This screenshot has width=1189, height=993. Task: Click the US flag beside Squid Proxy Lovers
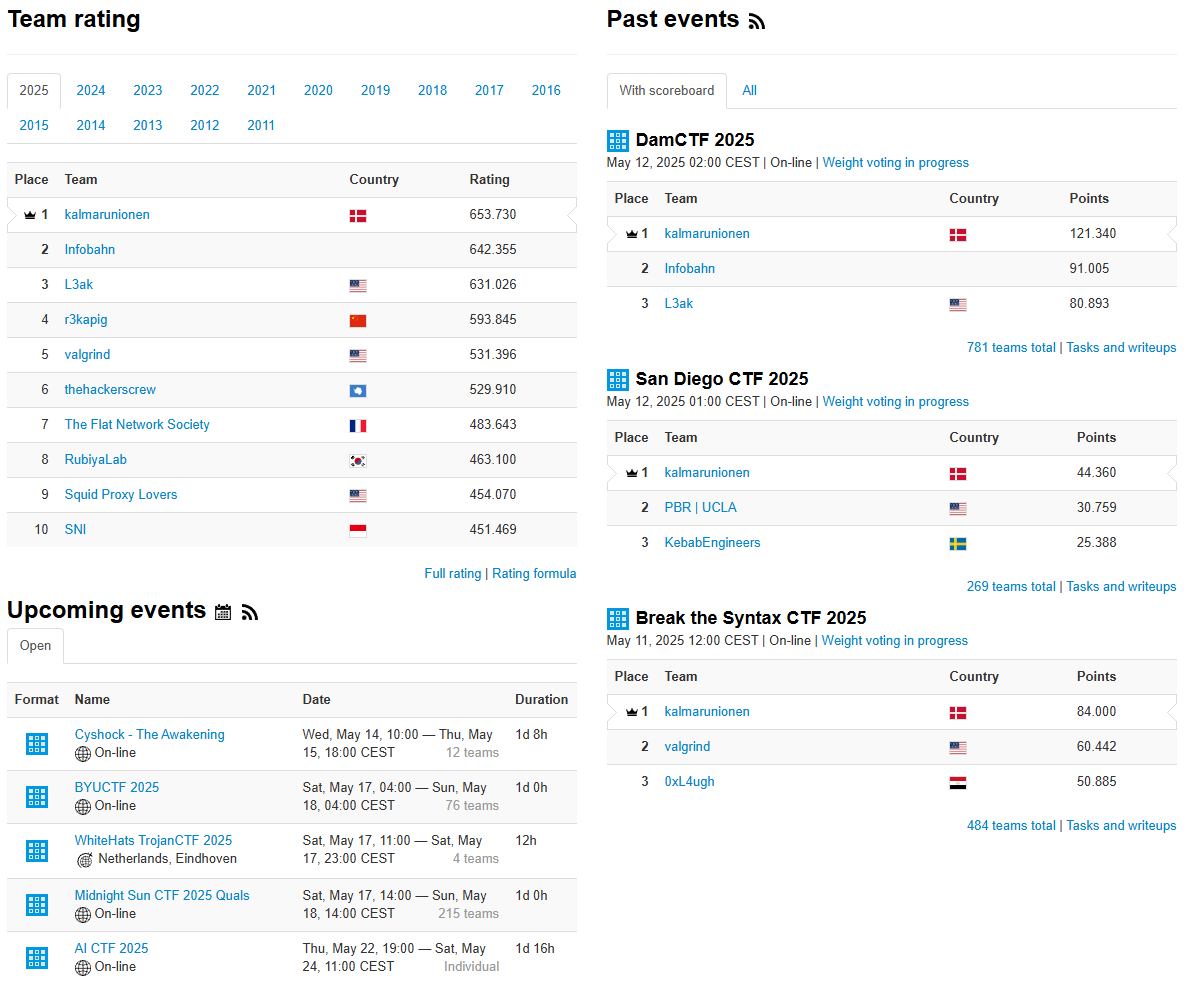pos(358,496)
